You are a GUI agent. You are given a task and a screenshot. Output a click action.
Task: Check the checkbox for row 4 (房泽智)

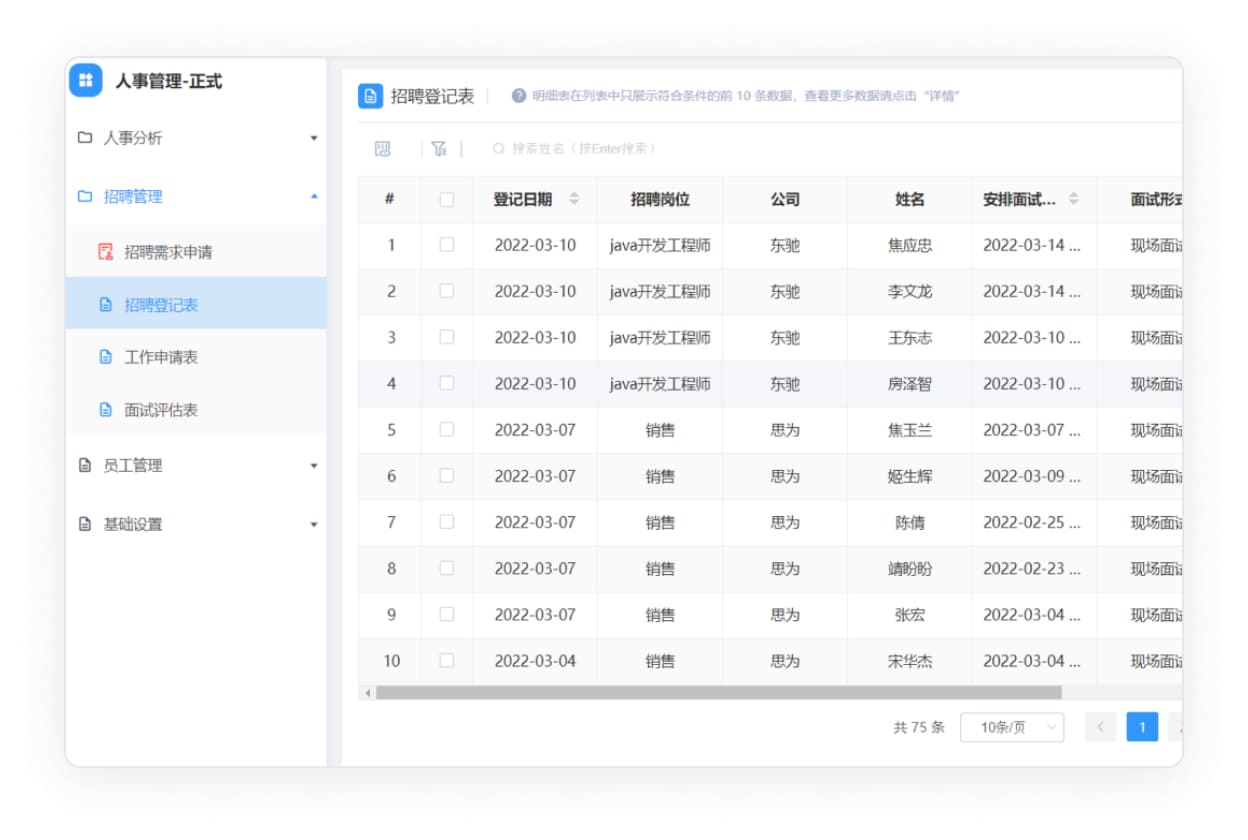tap(447, 383)
